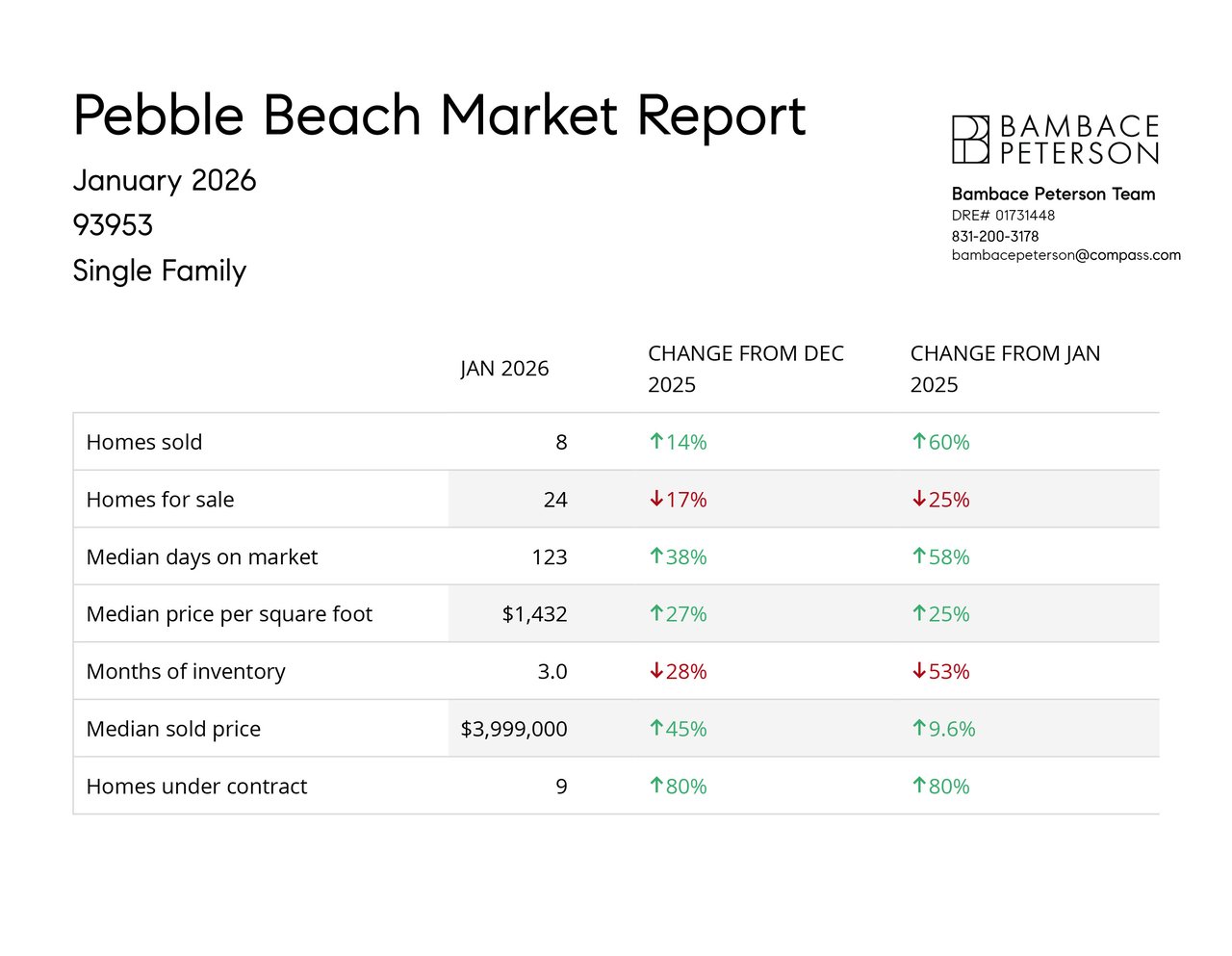
Task: Click the Homes under contract row label
Action: click(x=196, y=787)
